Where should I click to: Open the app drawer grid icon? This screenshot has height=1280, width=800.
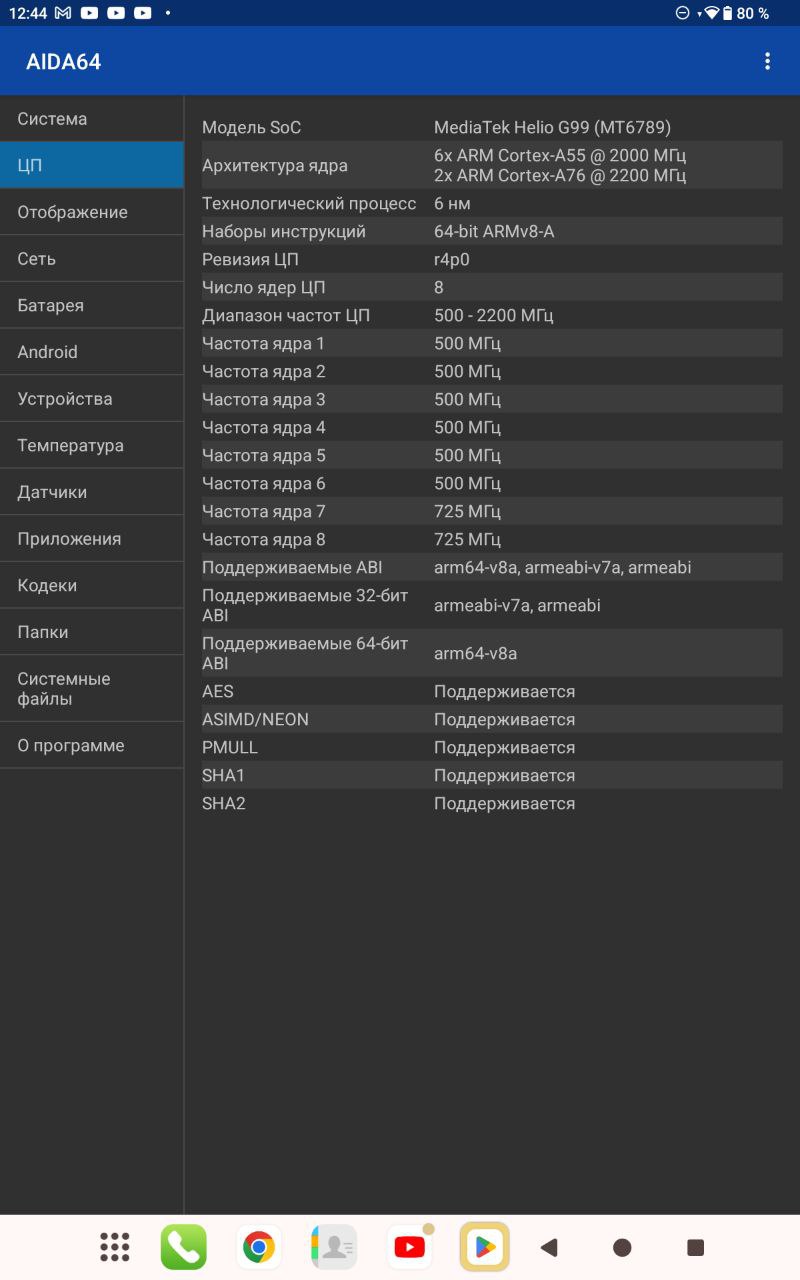click(115, 1247)
